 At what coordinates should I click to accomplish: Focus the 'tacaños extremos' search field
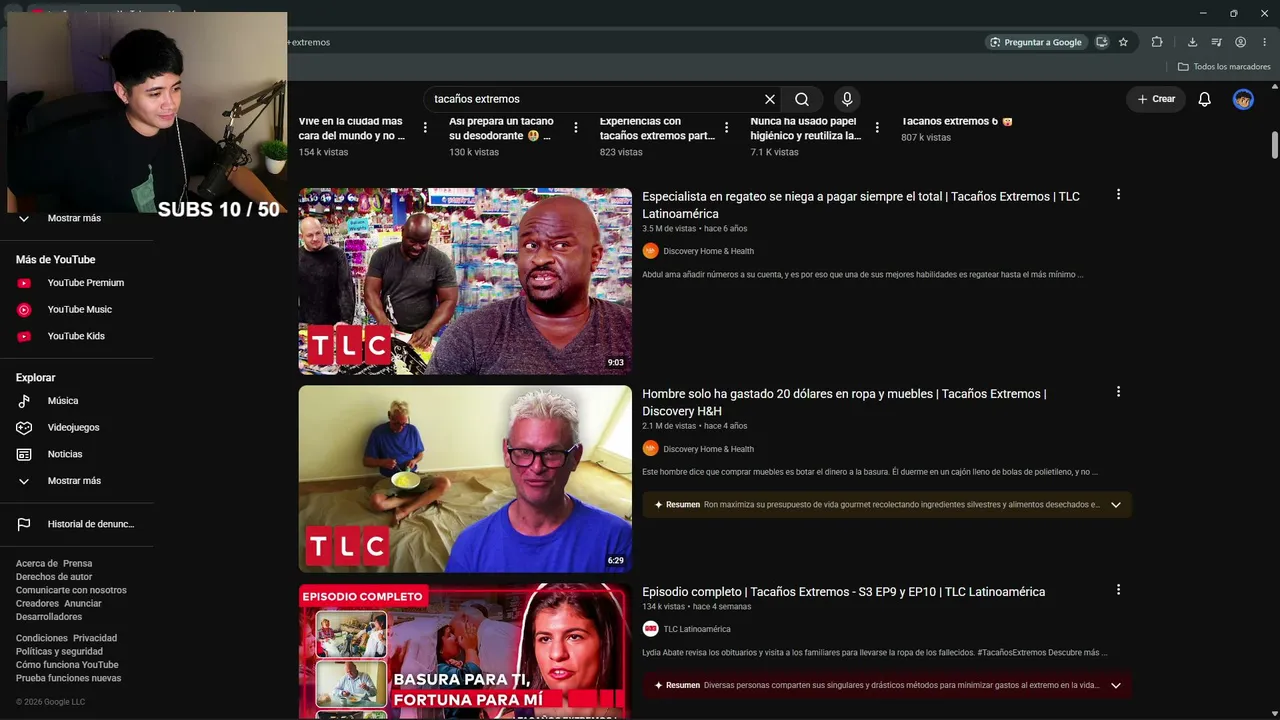[x=595, y=99]
